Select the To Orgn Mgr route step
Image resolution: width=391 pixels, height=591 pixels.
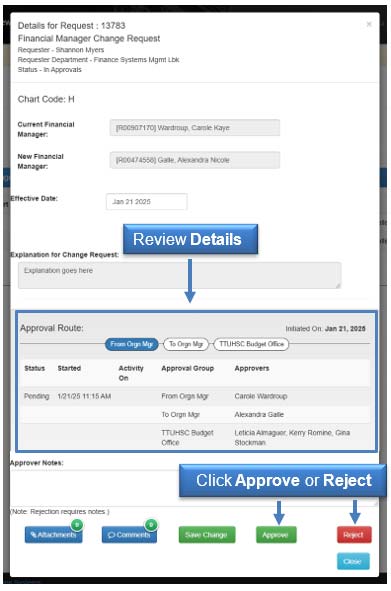coord(186,344)
